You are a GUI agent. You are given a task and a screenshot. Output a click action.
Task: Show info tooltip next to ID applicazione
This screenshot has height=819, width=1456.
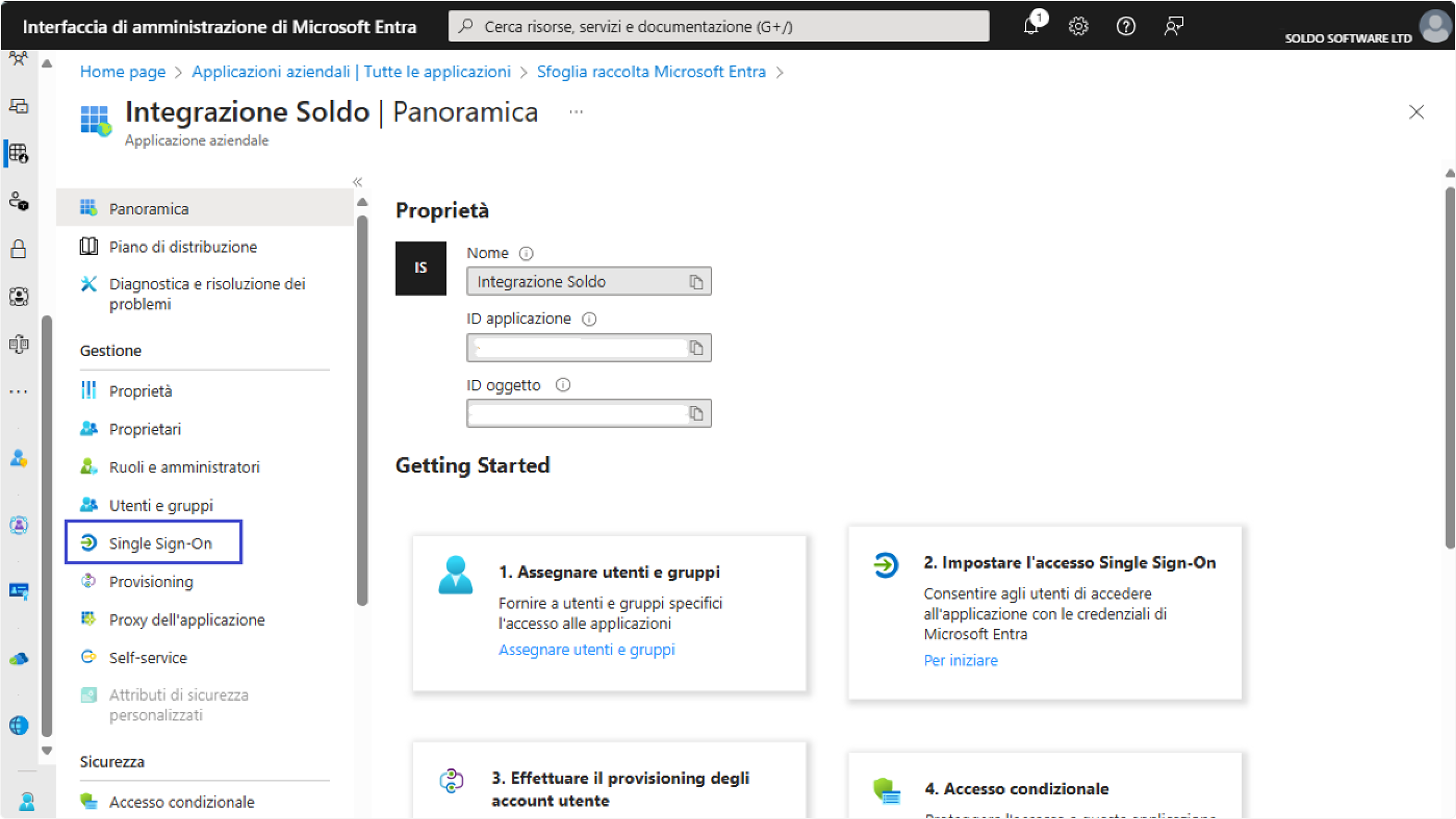pos(589,319)
